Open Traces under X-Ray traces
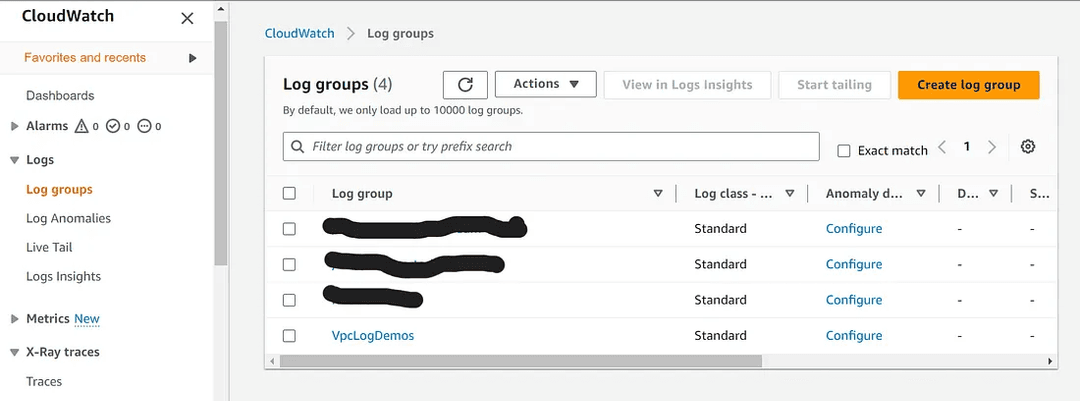 [44, 382]
